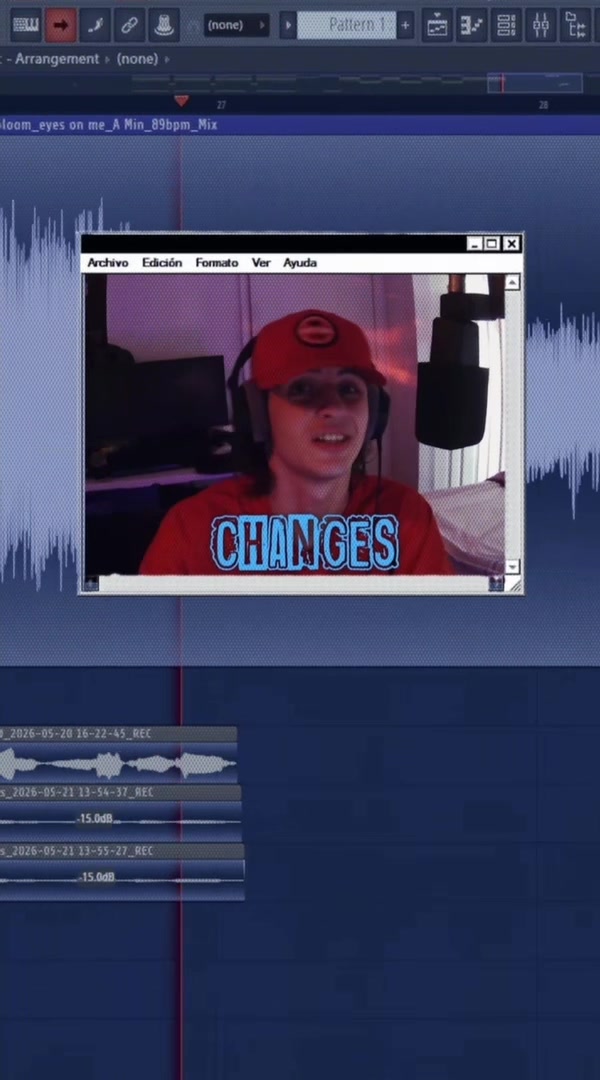Viewport: 600px width, 1080px height.
Task: Click the CHANGES caption text
Action: [305, 543]
